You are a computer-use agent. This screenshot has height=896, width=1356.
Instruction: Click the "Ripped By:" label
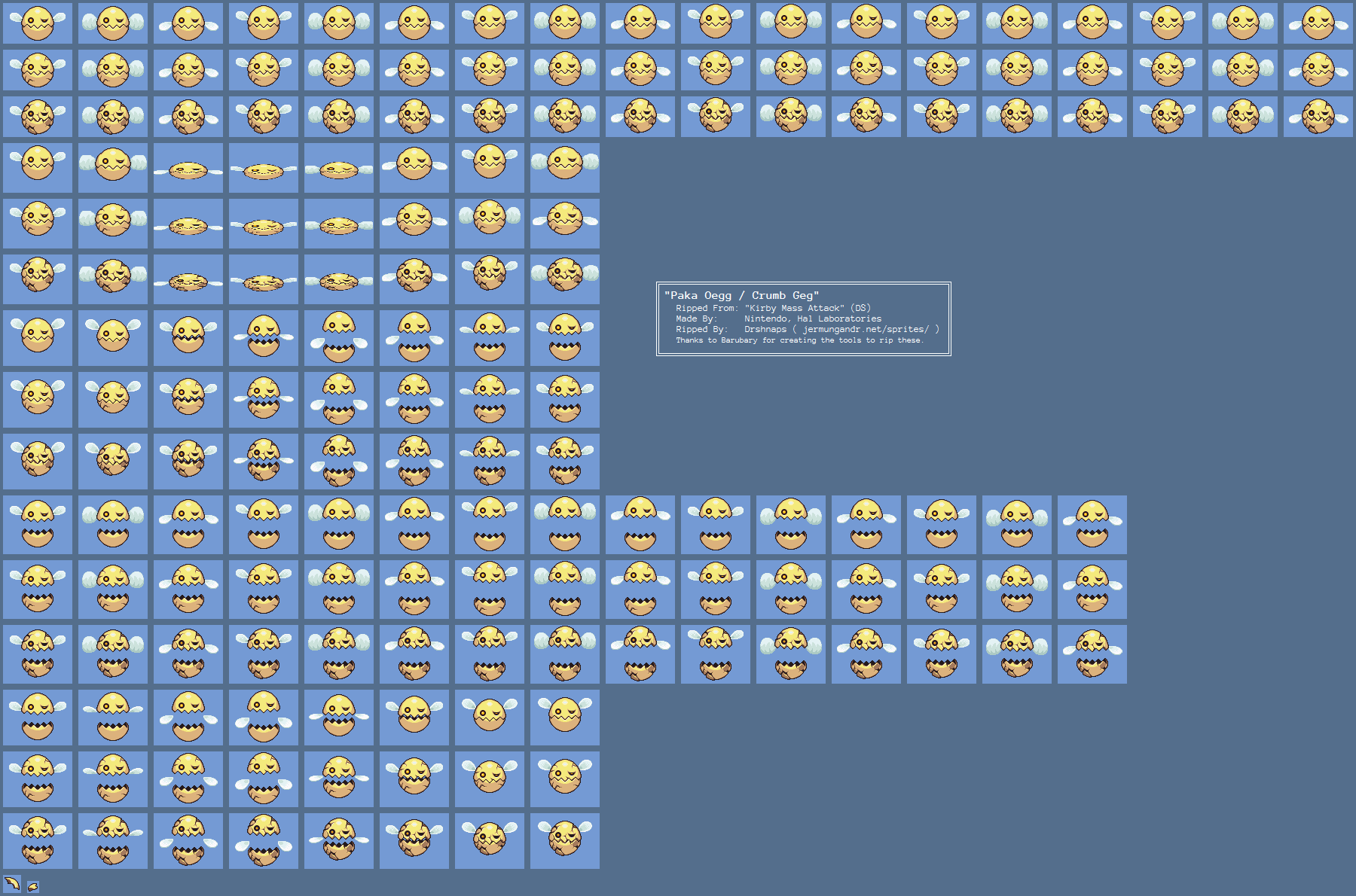(x=701, y=329)
